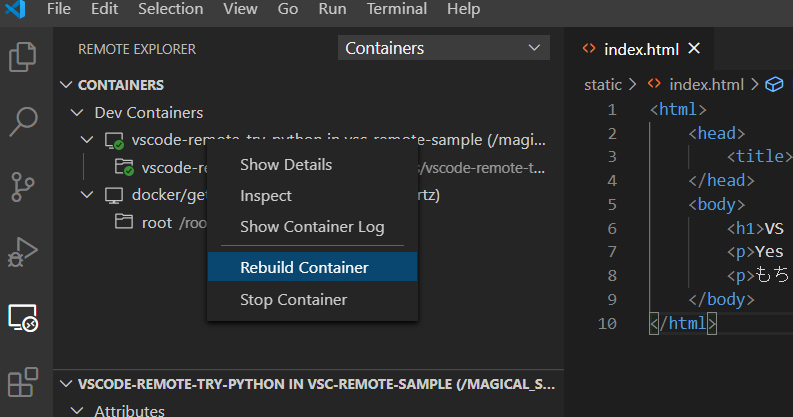Click the VS Code logo icon
The image size is (793, 417).
tap(15, 9)
